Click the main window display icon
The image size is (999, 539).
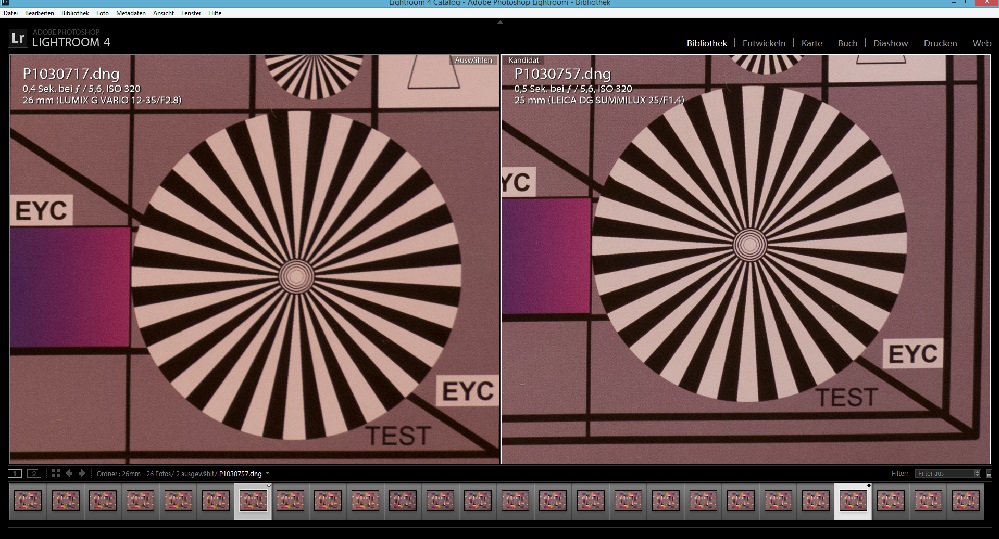point(16,473)
